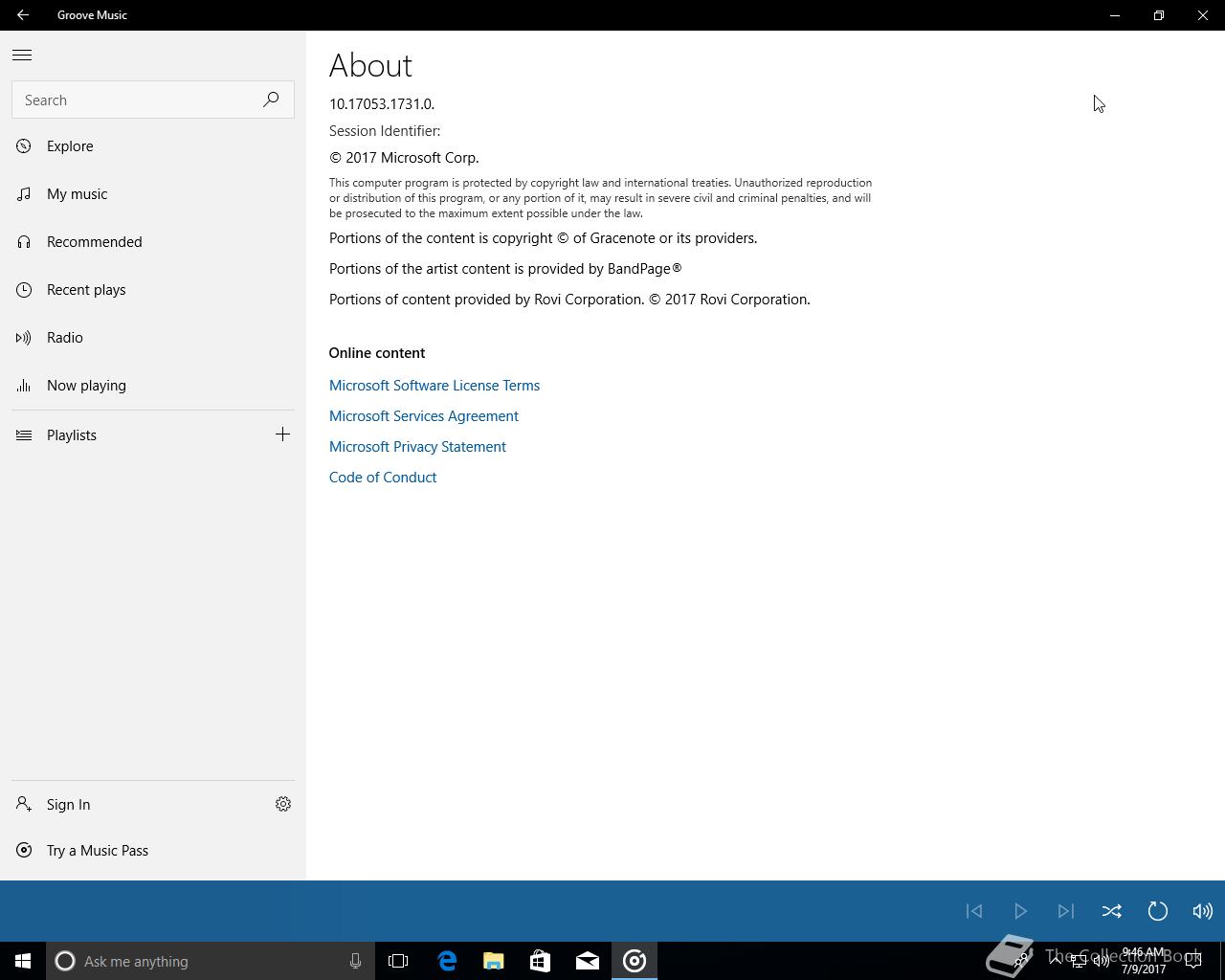Click Groove Music taskbar icon
This screenshot has height=980, width=1225.
coord(635,961)
